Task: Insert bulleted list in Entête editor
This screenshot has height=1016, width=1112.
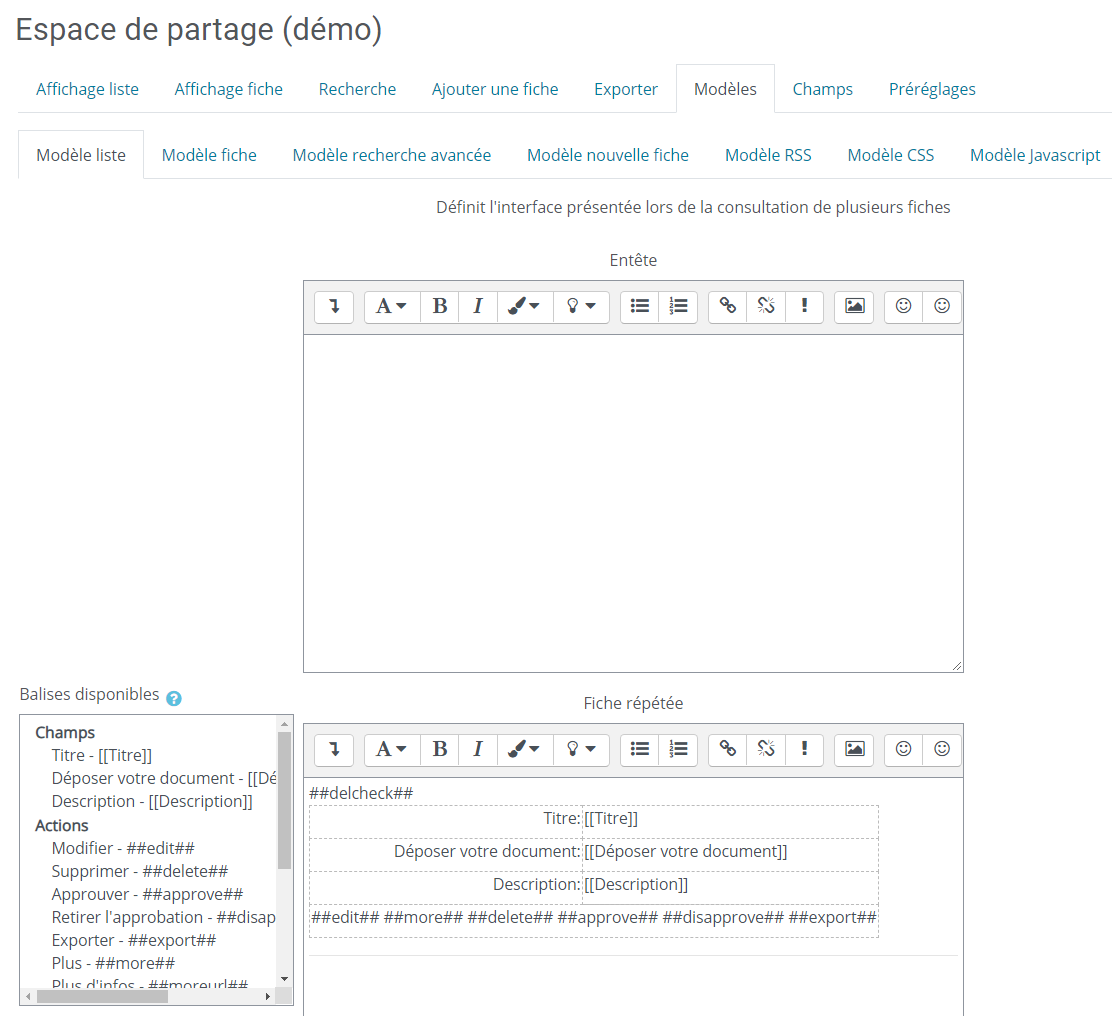Action: pyautogui.click(x=640, y=307)
